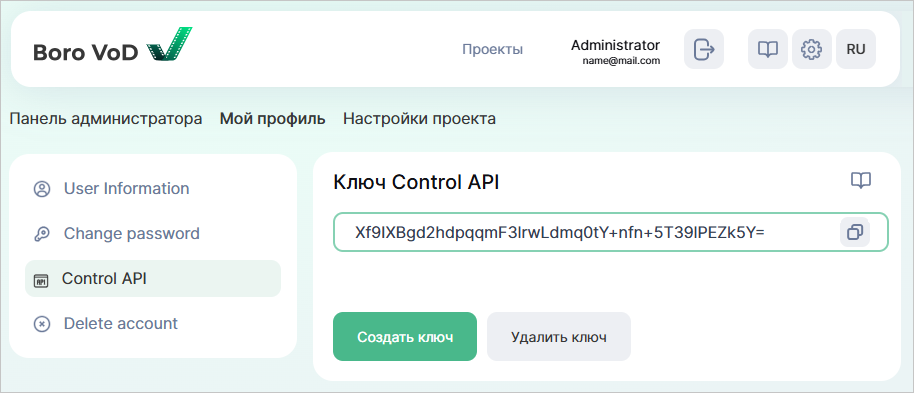
Task: Click the Создать ключ button
Action: pos(405,337)
